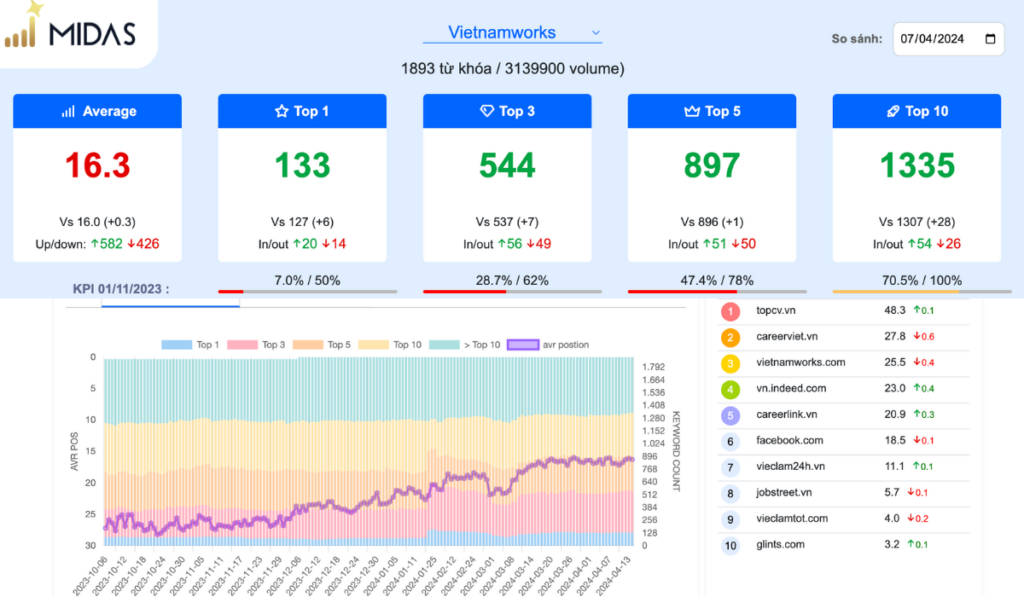The image size is (1024, 597).
Task: Click rank 1 badge for topcv.vn
Action: pyautogui.click(x=730, y=312)
